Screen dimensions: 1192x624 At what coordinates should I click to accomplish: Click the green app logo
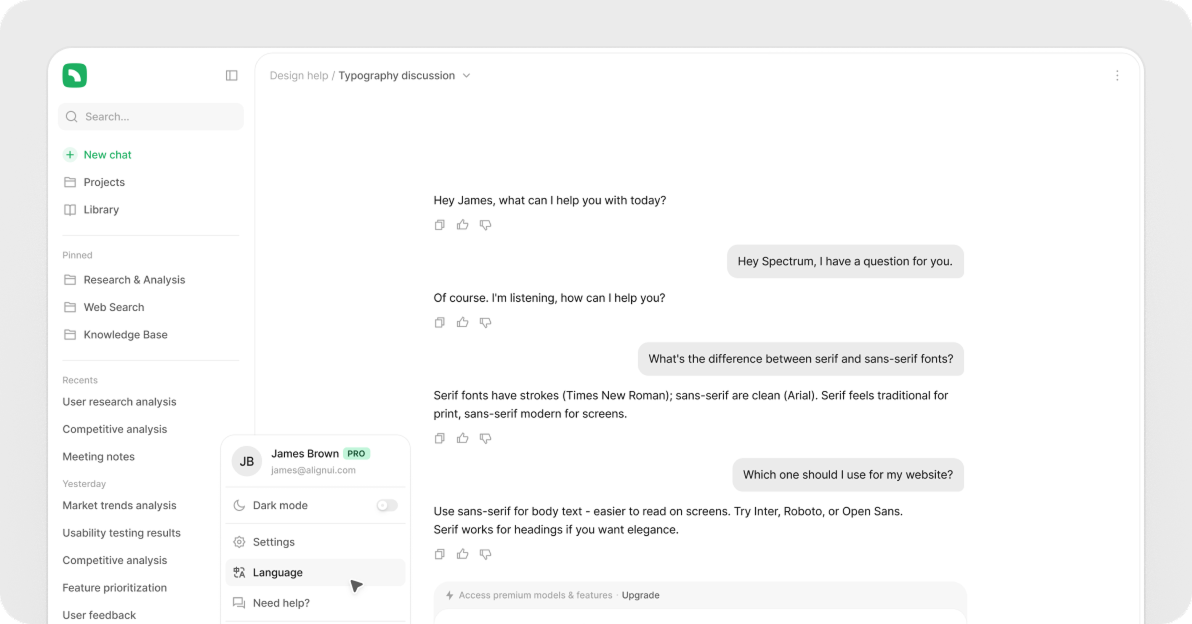pyautogui.click(x=75, y=75)
